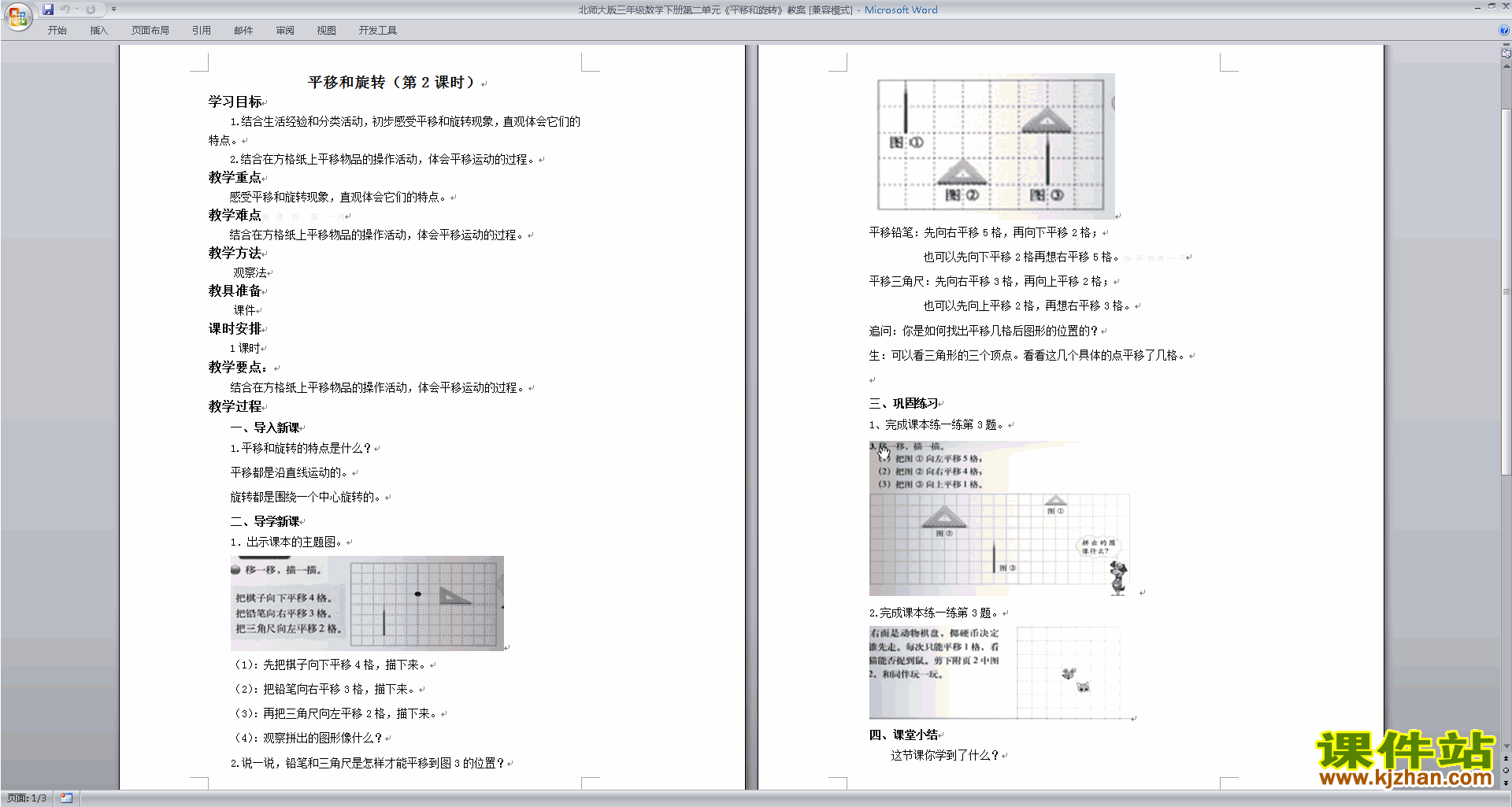The image size is (1512, 807).
Task: Toggle the ruler icon above the scrollbar
Action: (x=1506, y=54)
